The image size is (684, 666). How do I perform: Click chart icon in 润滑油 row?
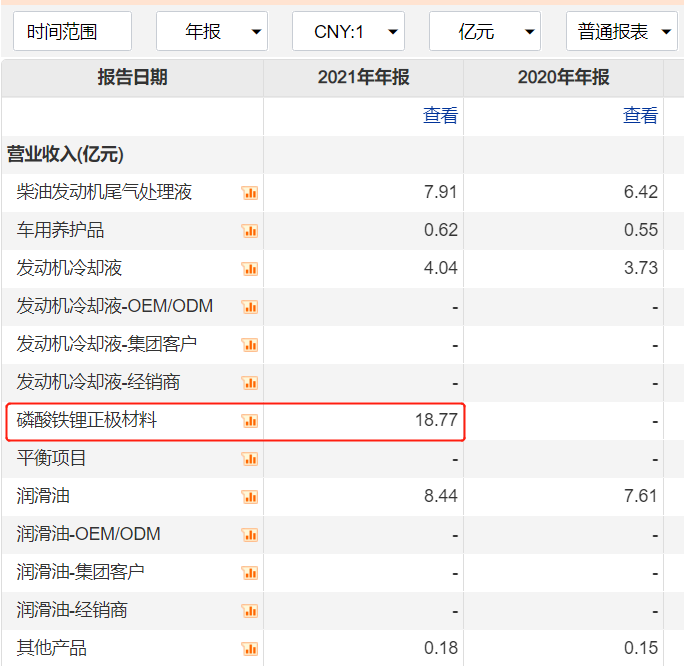[x=250, y=497]
